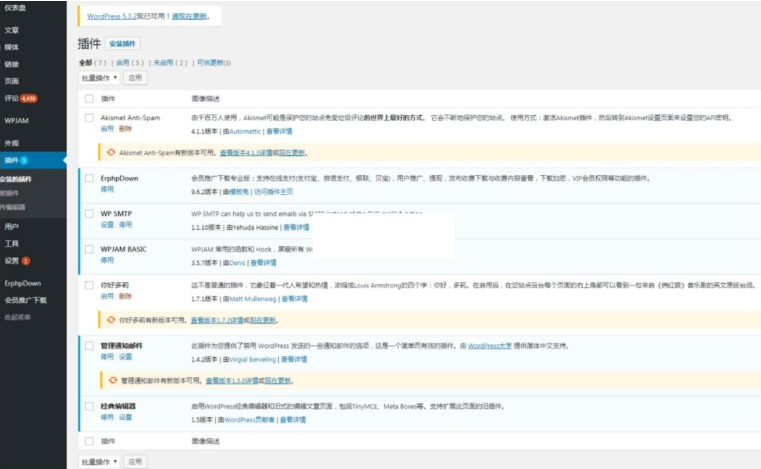Image resolution: width=761 pixels, height=469 pixels.
Task: Click the bottom 应用 button
Action: (135, 462)
